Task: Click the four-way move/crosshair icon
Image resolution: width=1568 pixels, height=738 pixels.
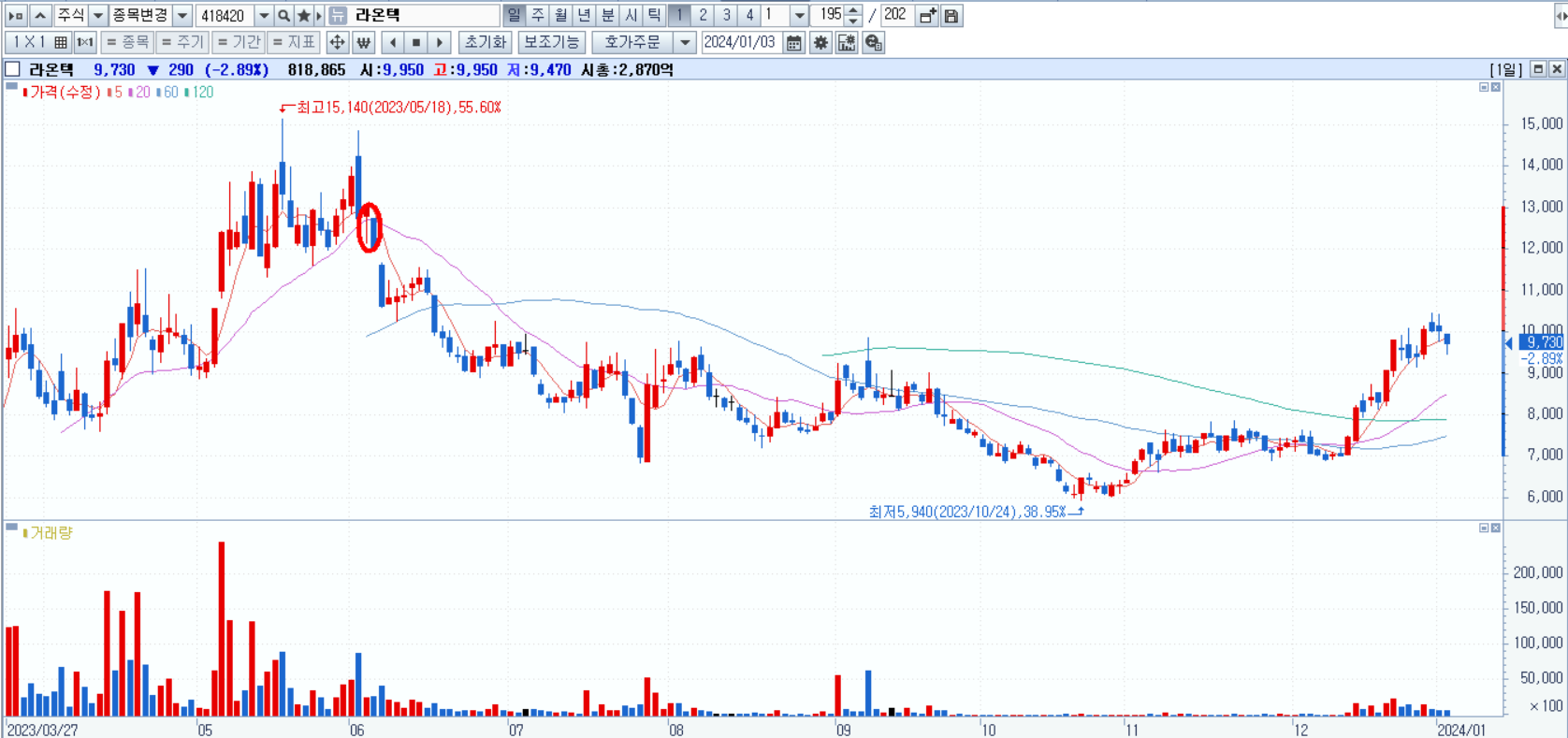Action: [x=337, y=42]
